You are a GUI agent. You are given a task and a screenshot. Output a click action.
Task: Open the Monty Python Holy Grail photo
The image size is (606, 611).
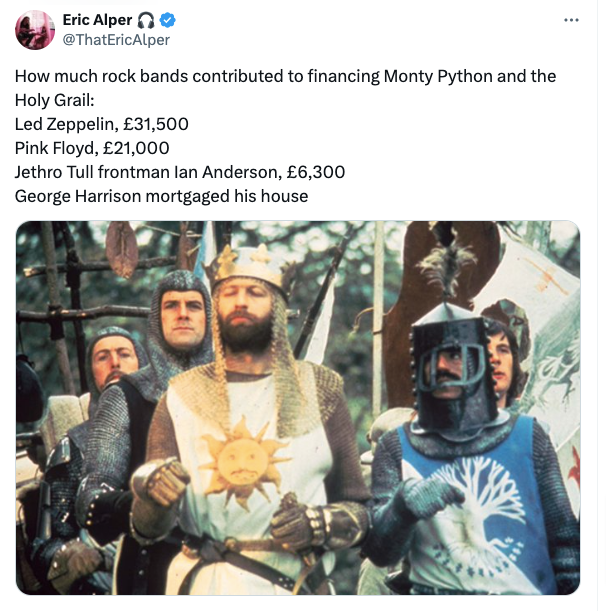point(298,408)
